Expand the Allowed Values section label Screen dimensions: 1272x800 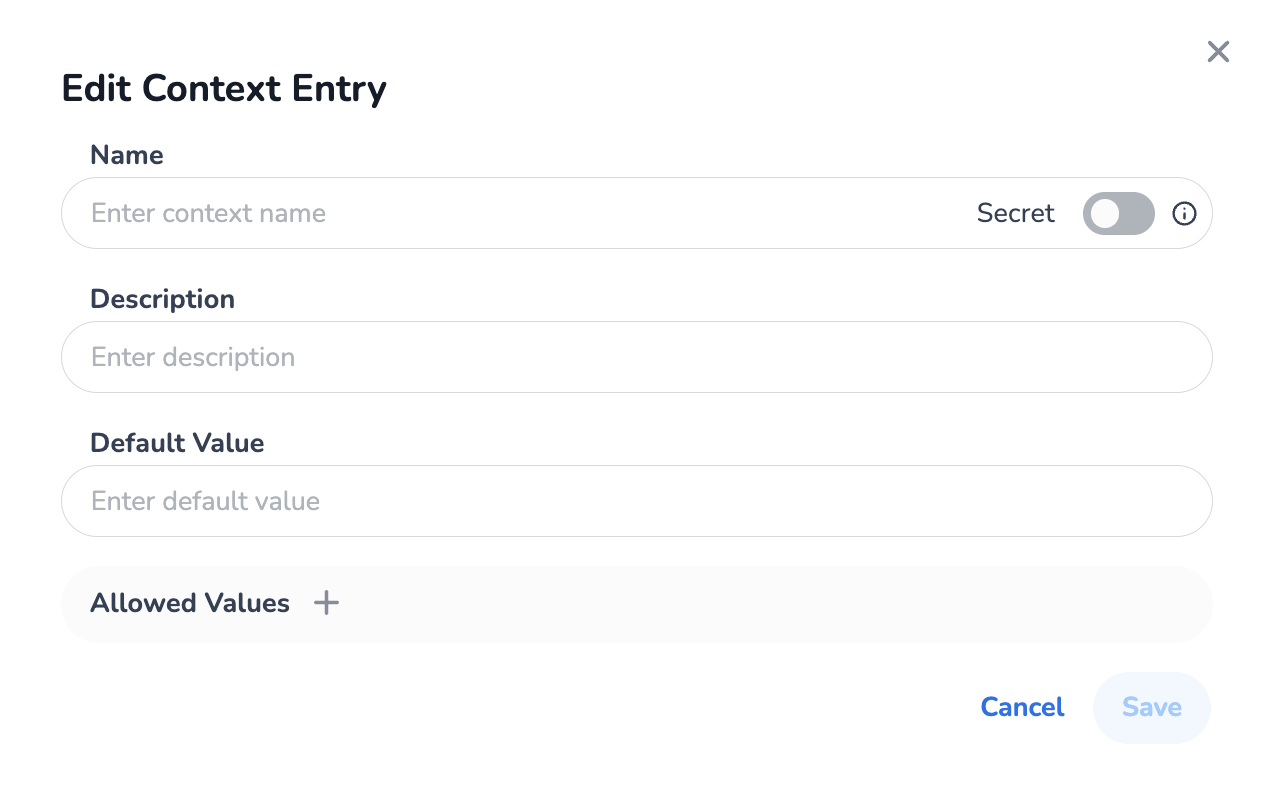click(x=190, y=603)
